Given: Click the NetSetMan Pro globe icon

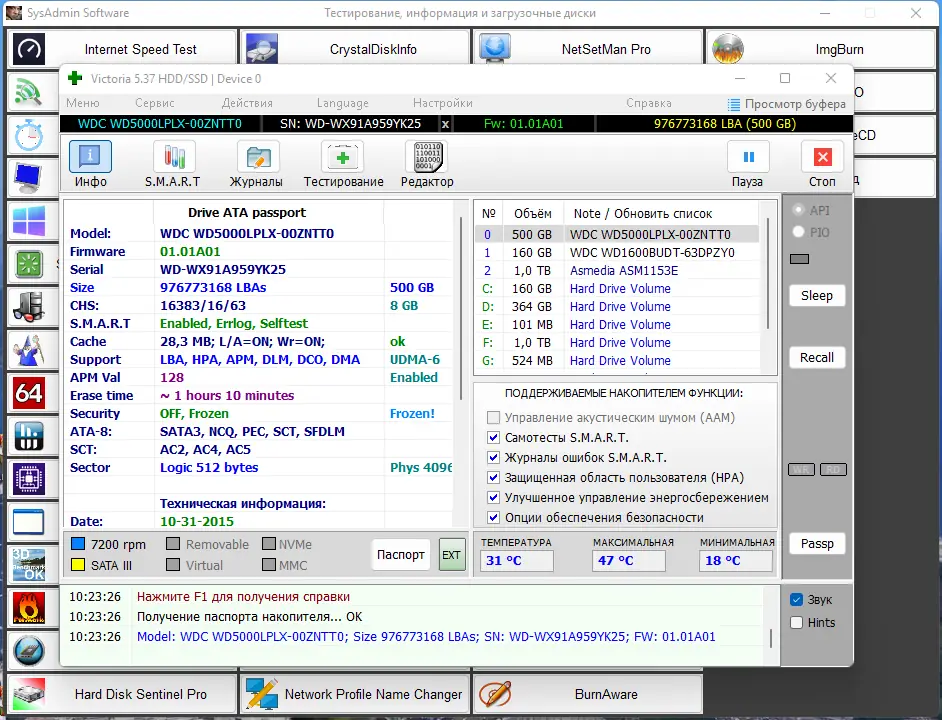Looking at the screenshot, I should click(x=494, y=49).
